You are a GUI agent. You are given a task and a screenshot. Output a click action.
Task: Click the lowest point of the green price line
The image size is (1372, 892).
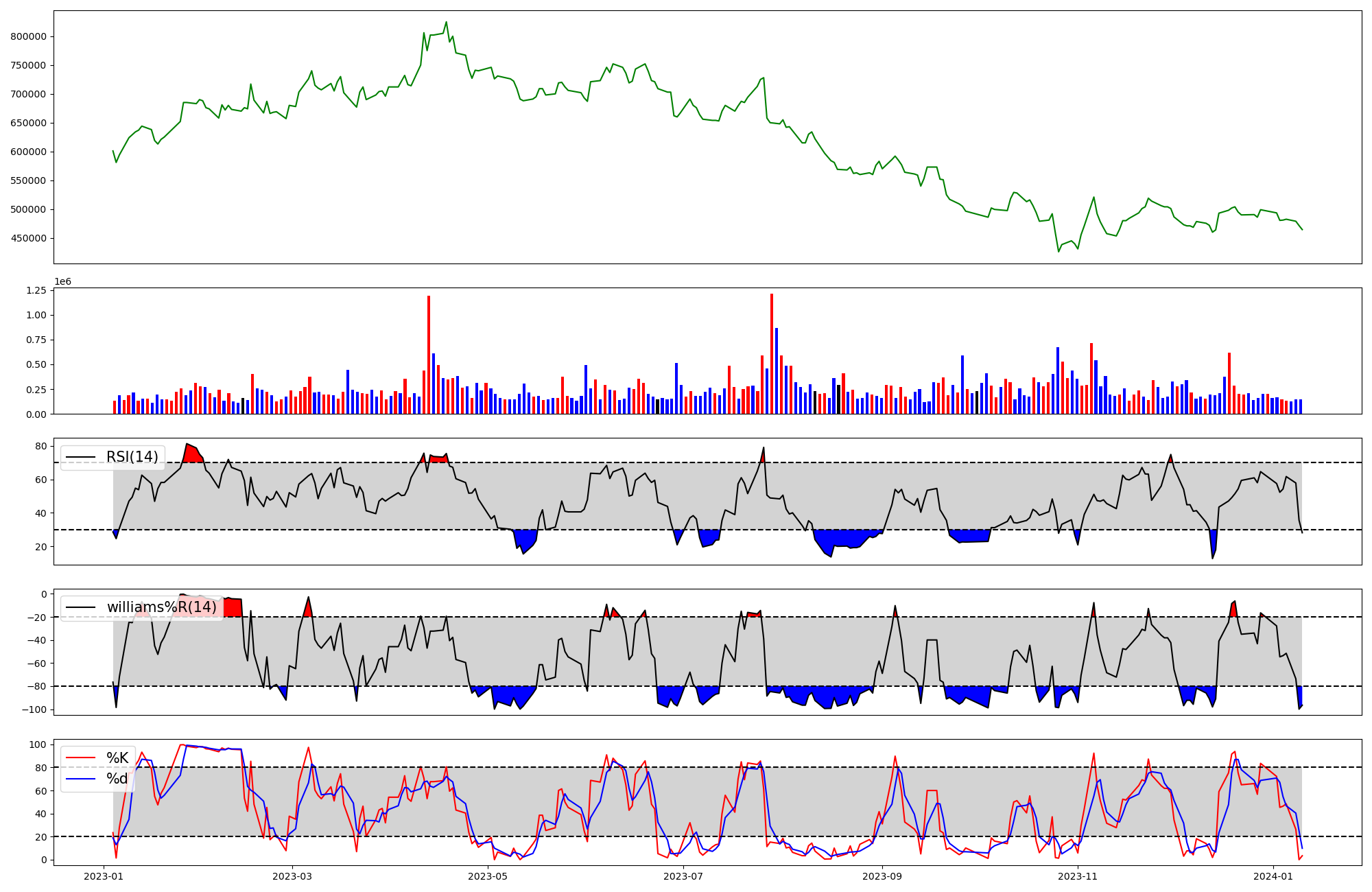(1058, 251)
